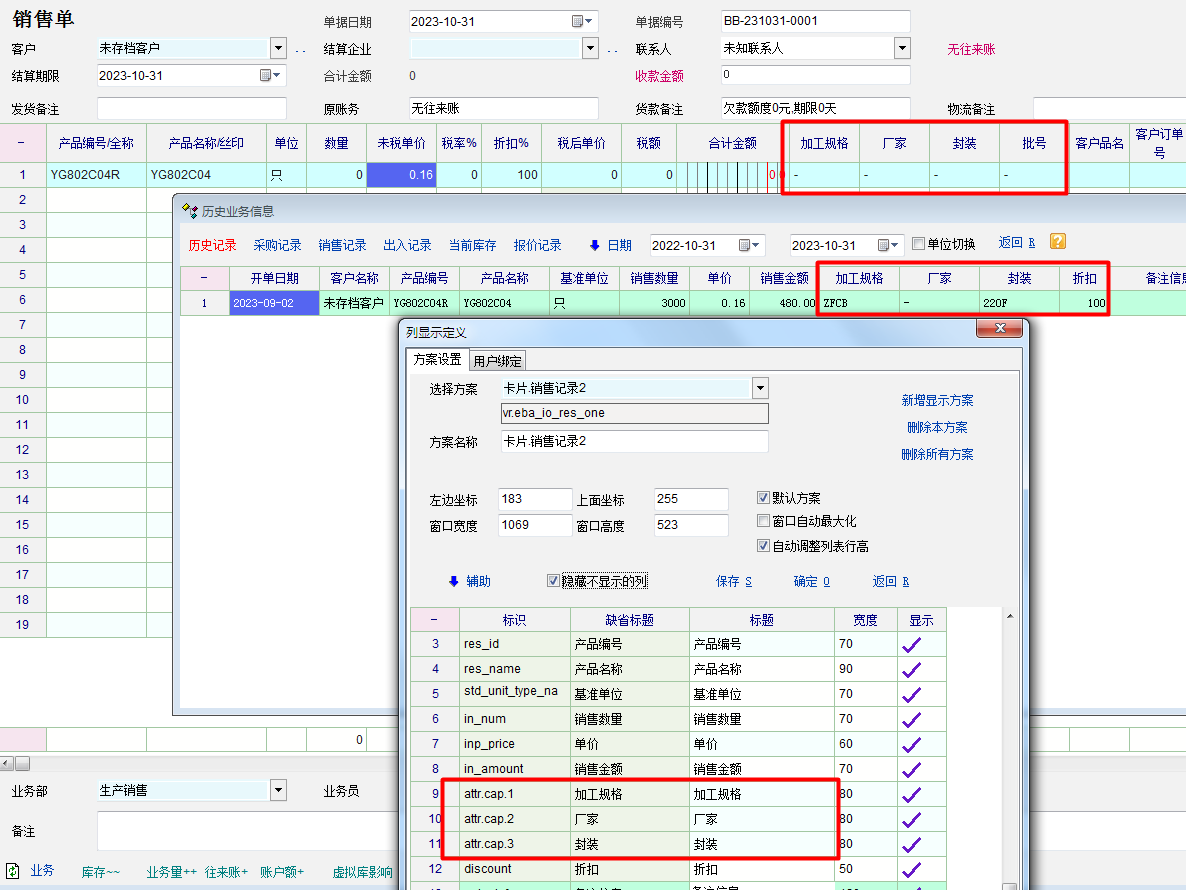
Task: Open the 客户 dropdown list
Action: coord(278,48)
